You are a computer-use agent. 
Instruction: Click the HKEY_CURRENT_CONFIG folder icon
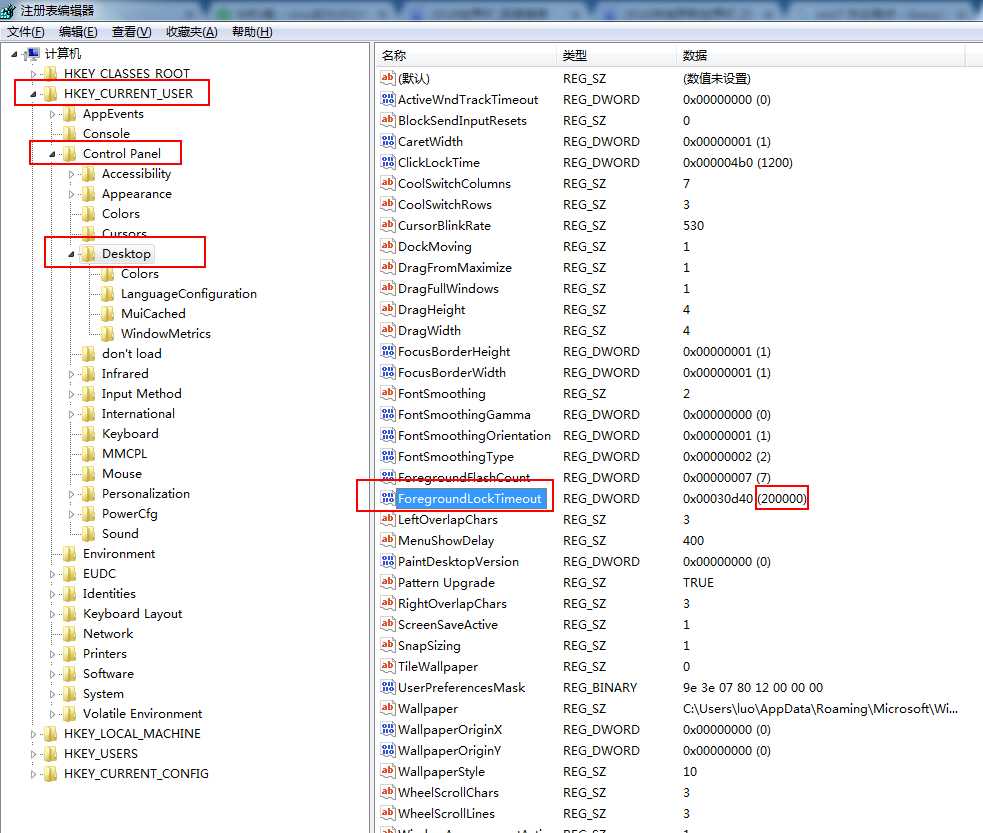[x=51, y=773]
